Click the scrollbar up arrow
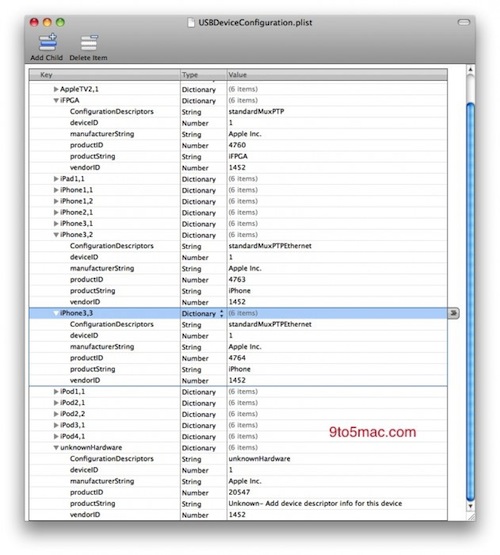This screenshot has height=555, width=500. (470, 70)
